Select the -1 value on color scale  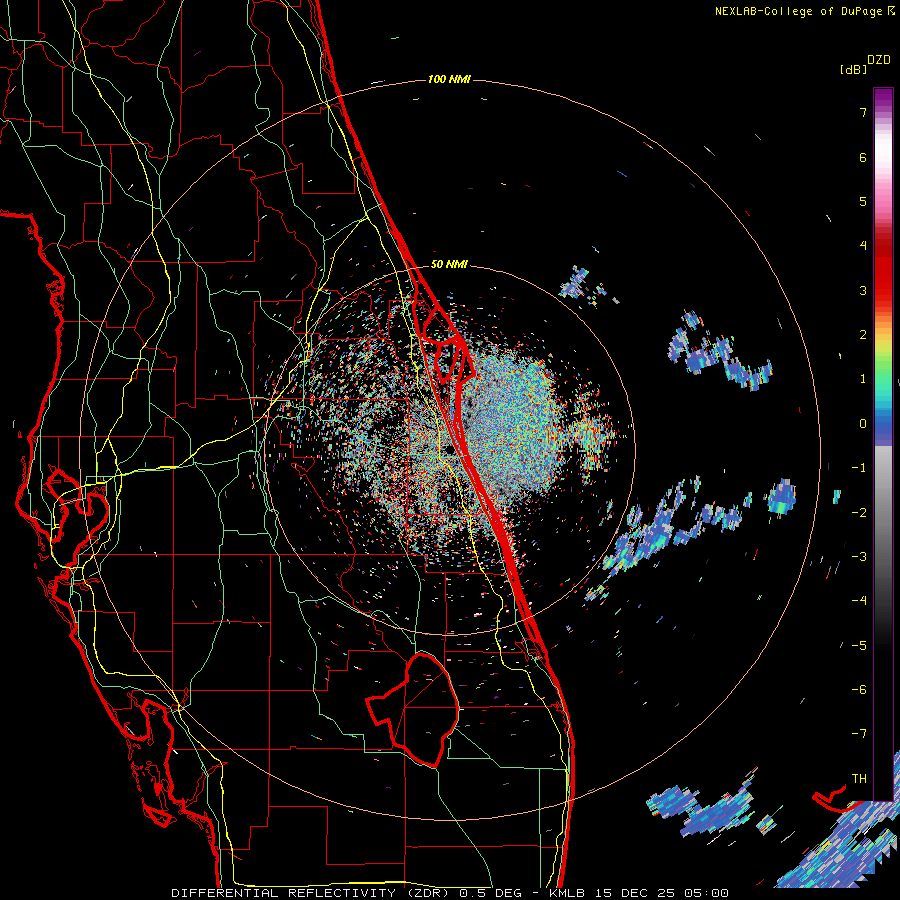click(859, 468)
